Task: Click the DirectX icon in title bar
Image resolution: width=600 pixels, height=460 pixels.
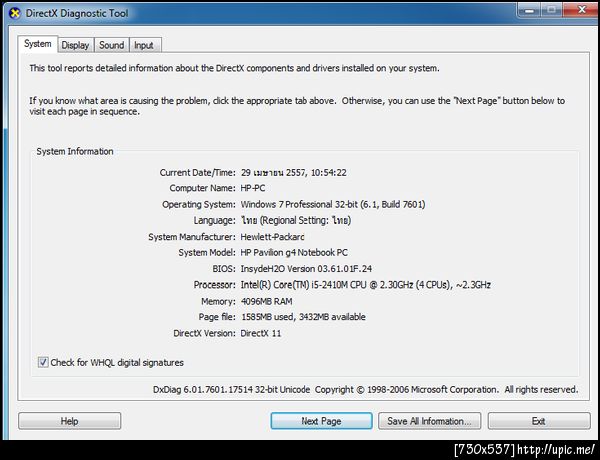Action: pyautogui.click(x=15, y=13)
